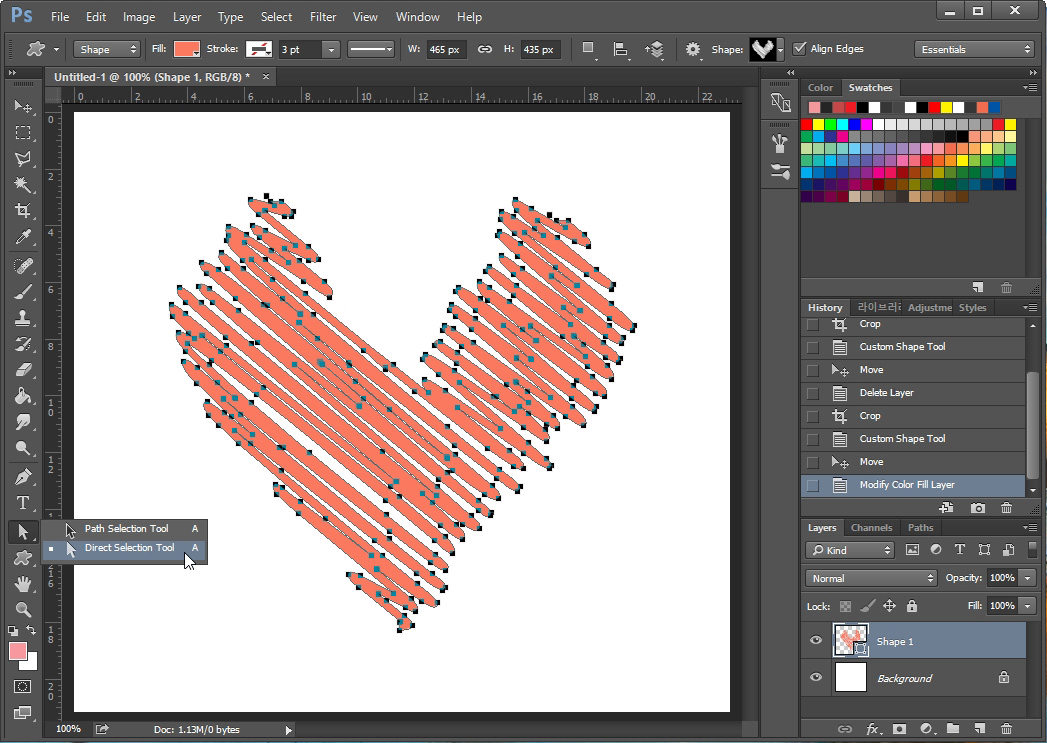1047x743 pixels.
Task: Open path arrangement options
Action: [655, 49]
